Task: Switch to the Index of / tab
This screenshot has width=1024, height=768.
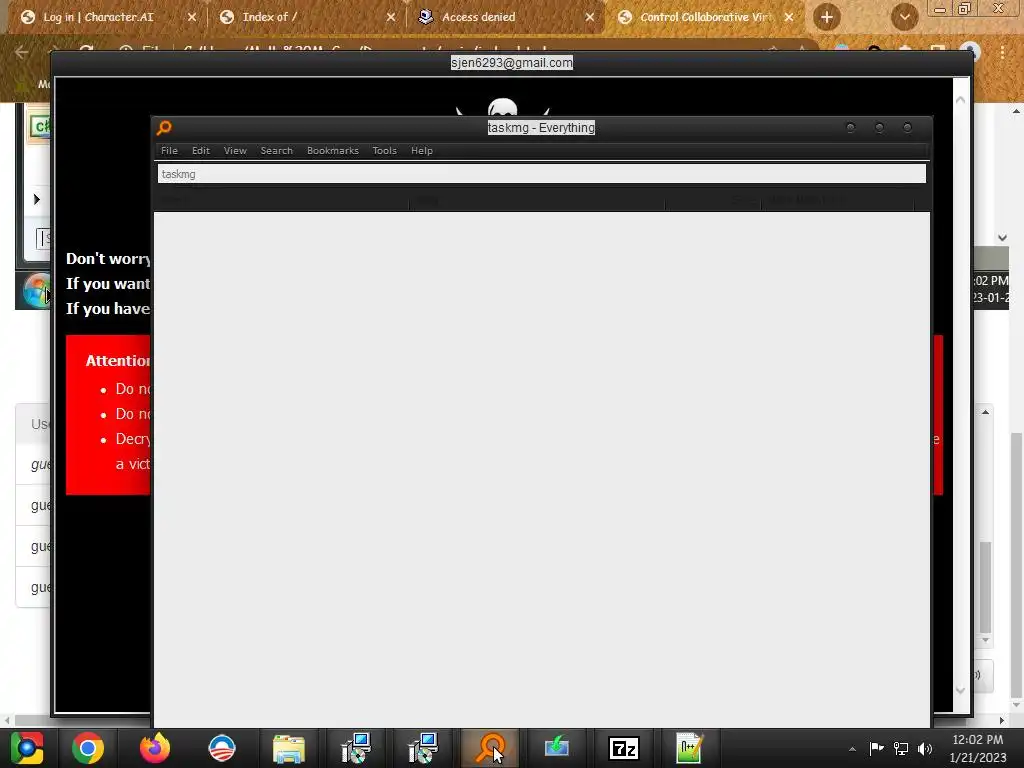Action: 270,17
